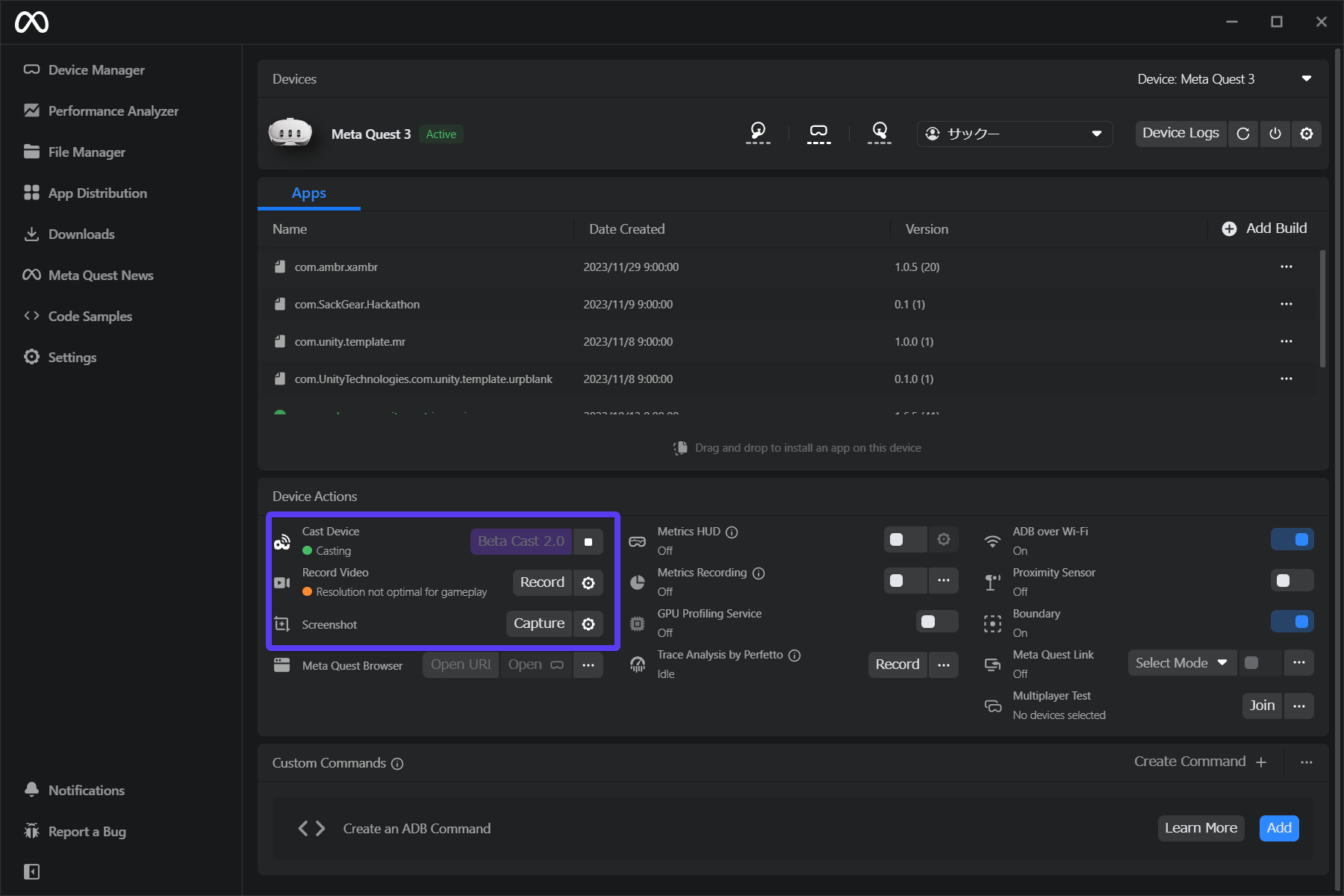The height and width of the screenshot is (896, 1344).
Task: Click the Device Logs button
Action: (x=1180, y=134)
